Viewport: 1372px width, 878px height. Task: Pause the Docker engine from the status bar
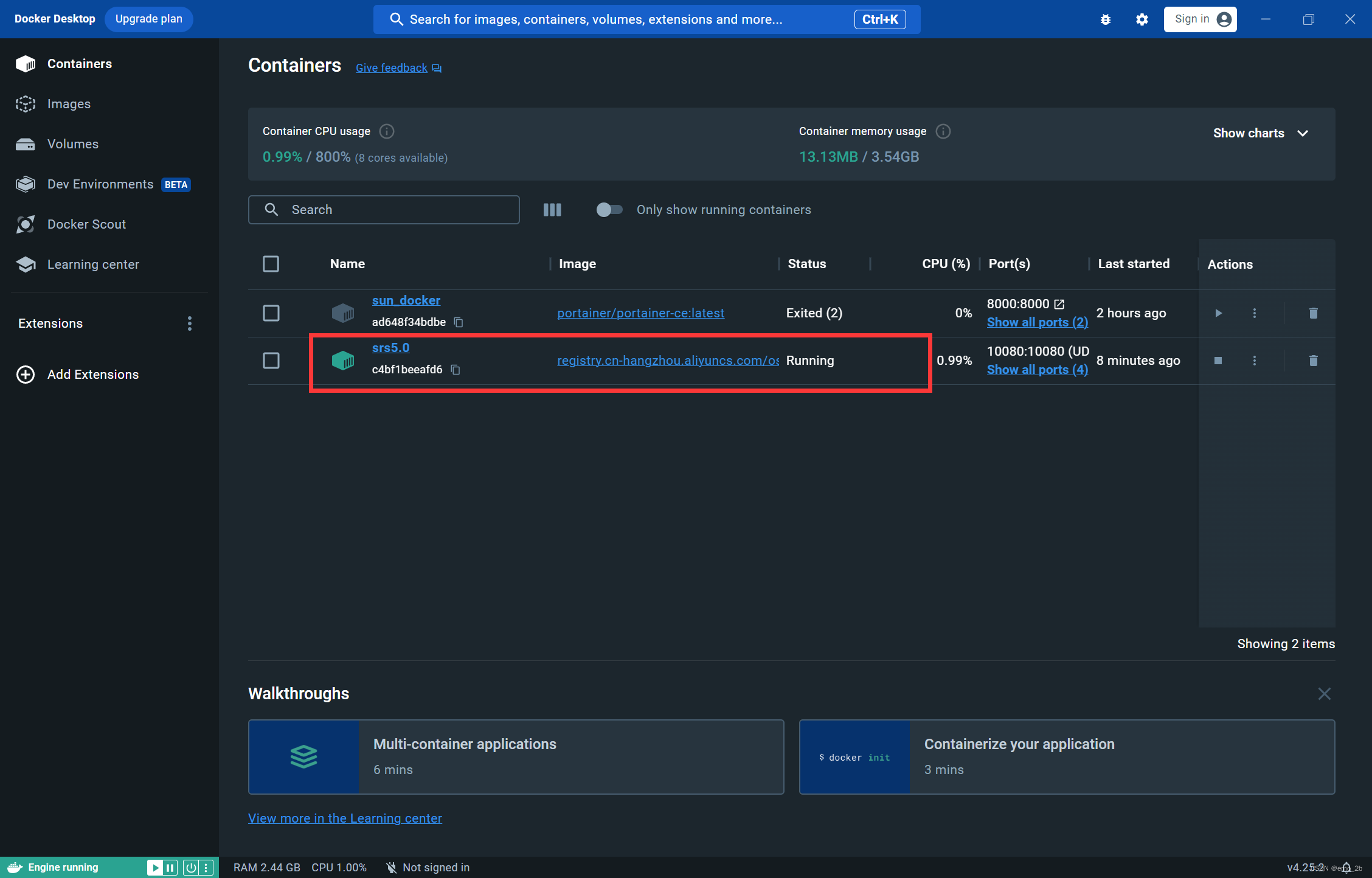169,867
